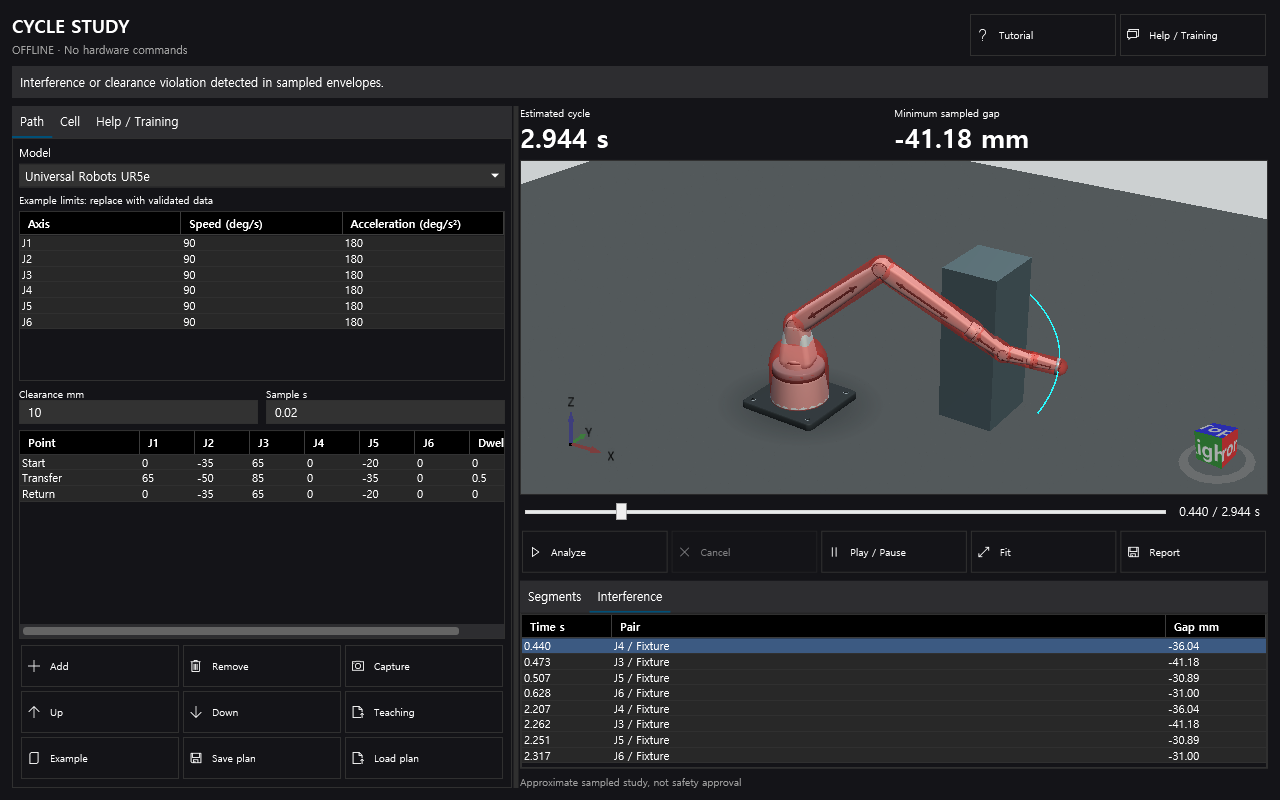Click the Teaching file icon
1280x800 pixels.
(x=358, y=712)
